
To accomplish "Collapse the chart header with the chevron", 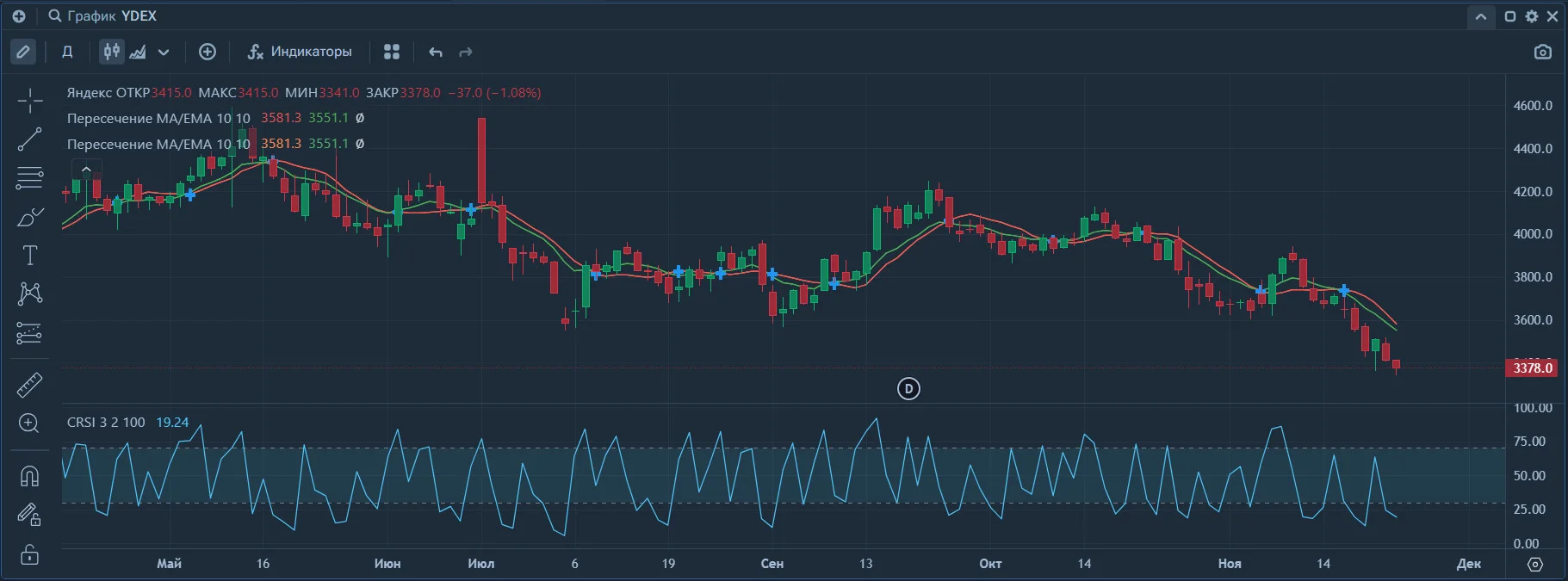I will pos(1481,16).
